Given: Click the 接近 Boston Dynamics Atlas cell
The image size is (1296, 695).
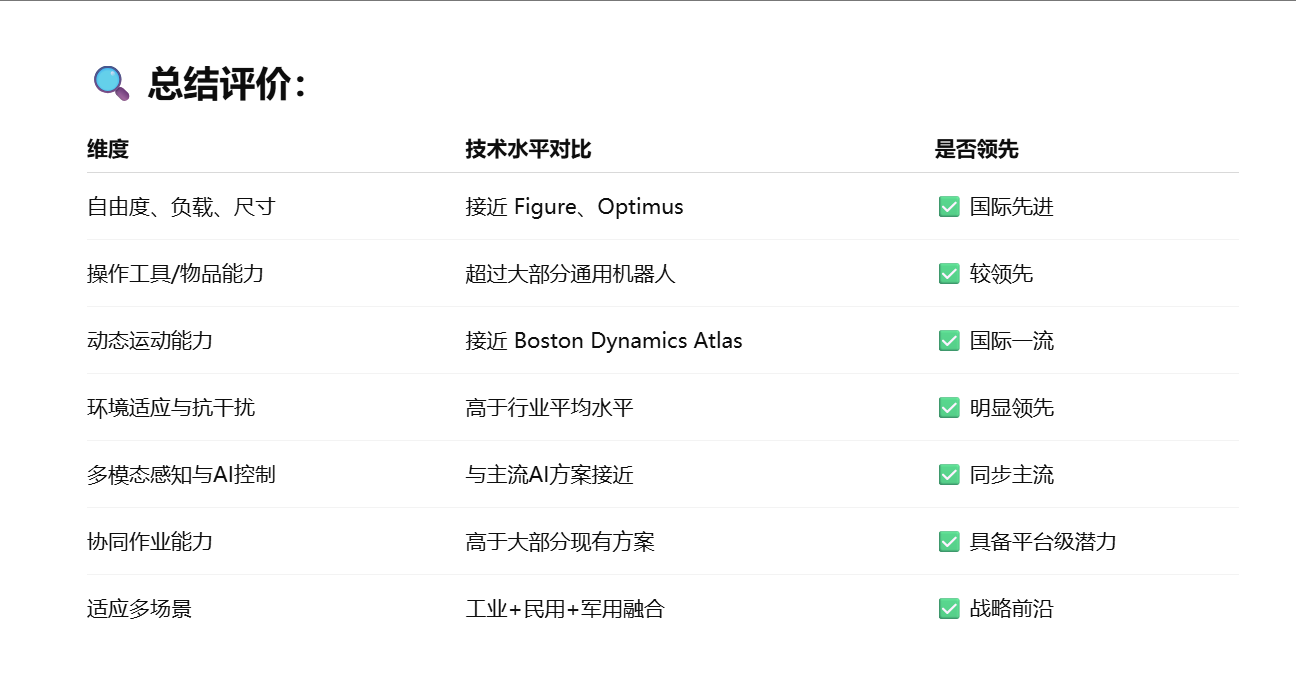Looking at the screenshot, I should 604,341.
